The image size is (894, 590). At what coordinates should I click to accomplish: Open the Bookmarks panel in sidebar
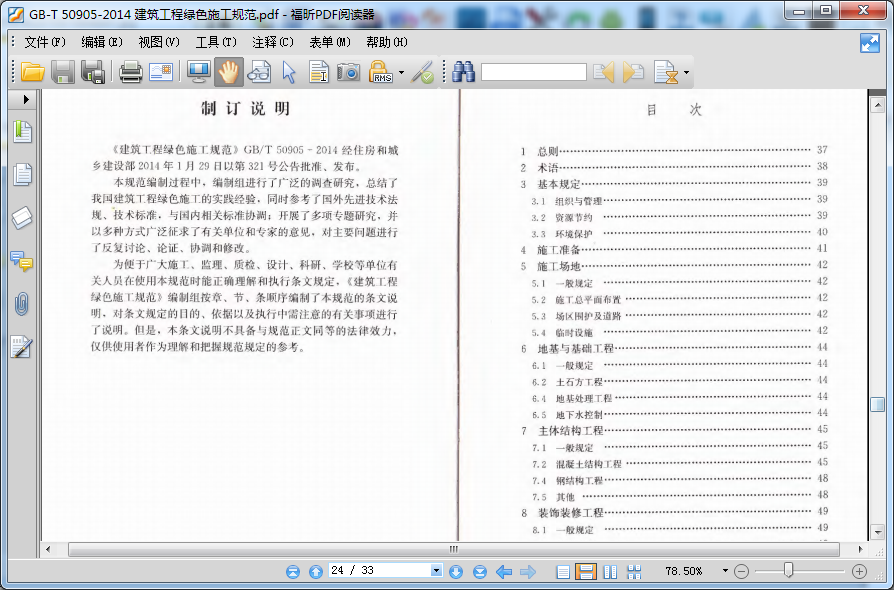[x=21, y=131]
